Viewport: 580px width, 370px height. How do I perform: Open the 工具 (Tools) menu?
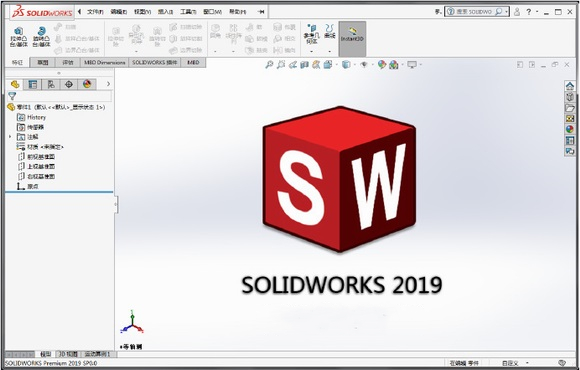coord(188,12)
